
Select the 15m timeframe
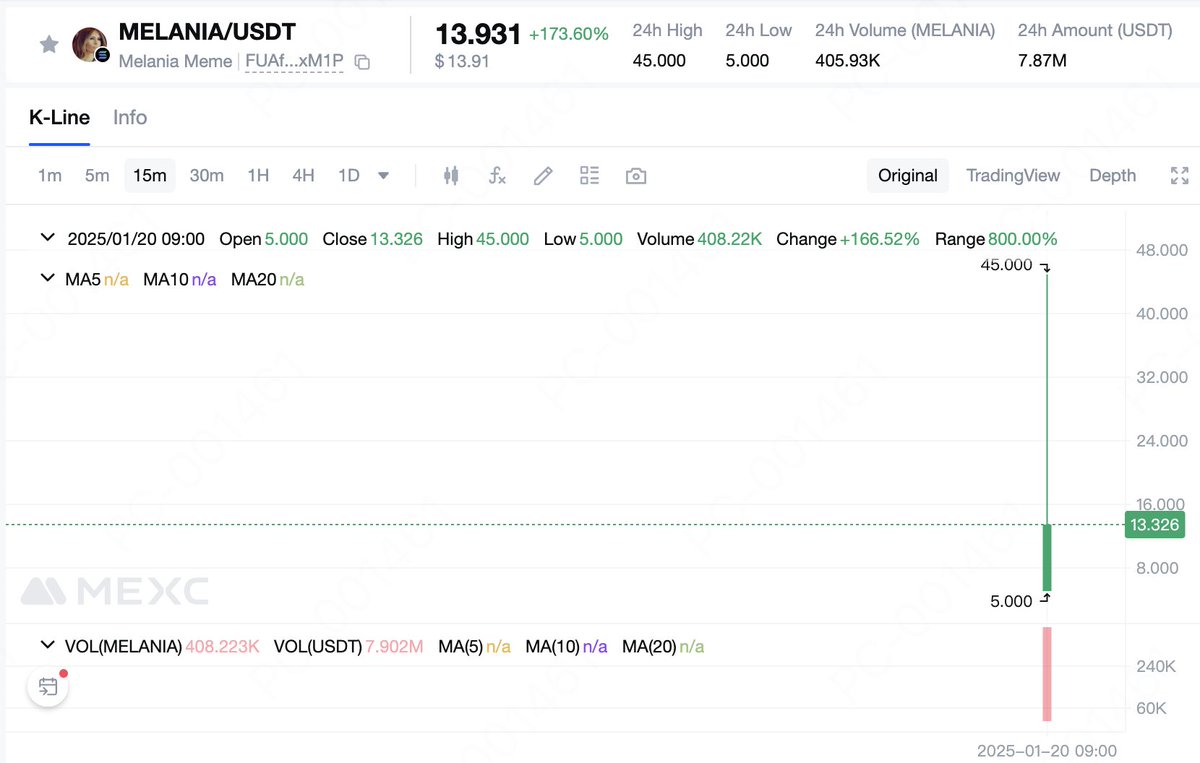point(150,176)
